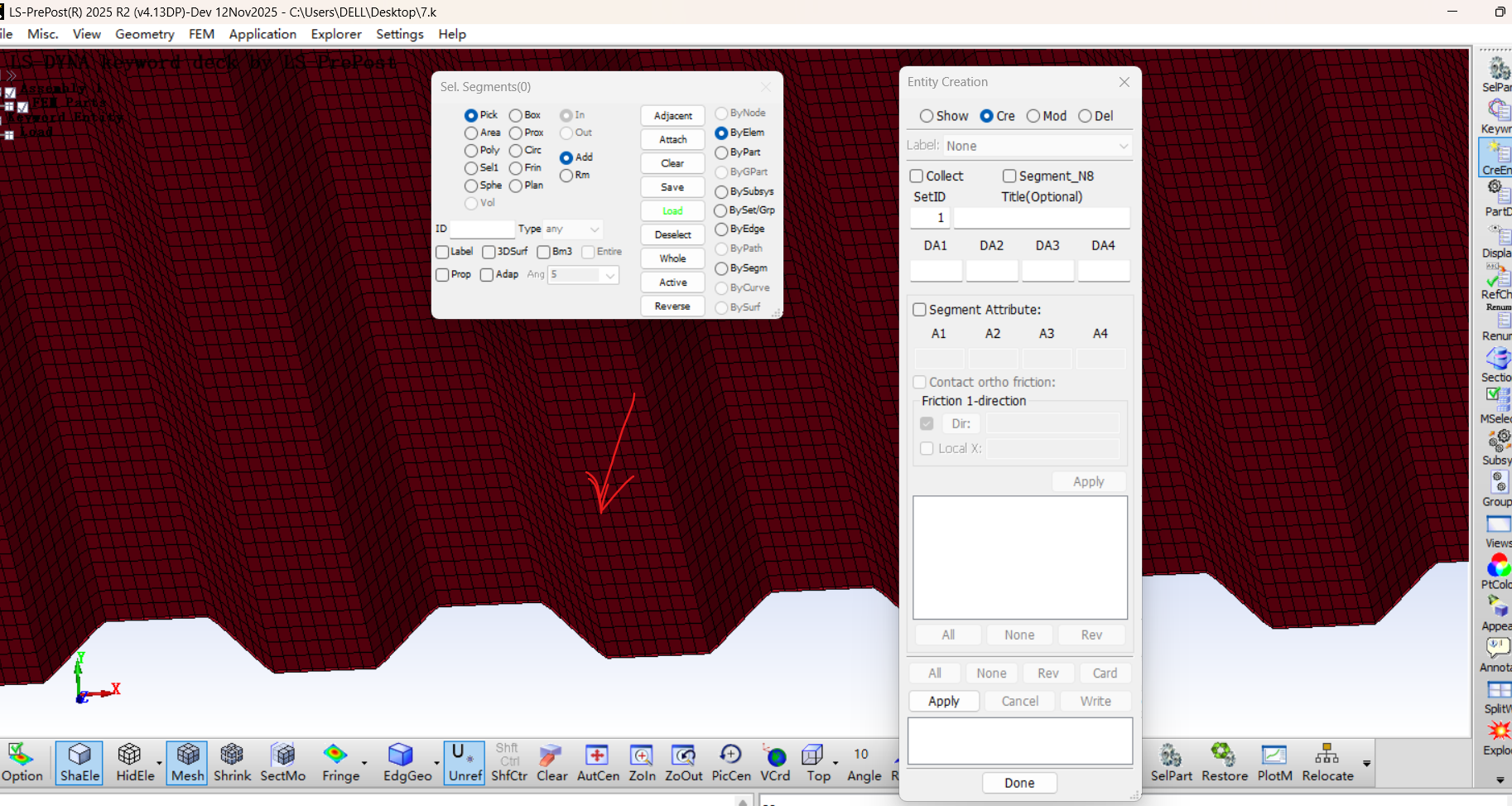Click the Done button in Entity Creation
The height and width of the screenshot is (806, 1512).
pos(1018,783)
